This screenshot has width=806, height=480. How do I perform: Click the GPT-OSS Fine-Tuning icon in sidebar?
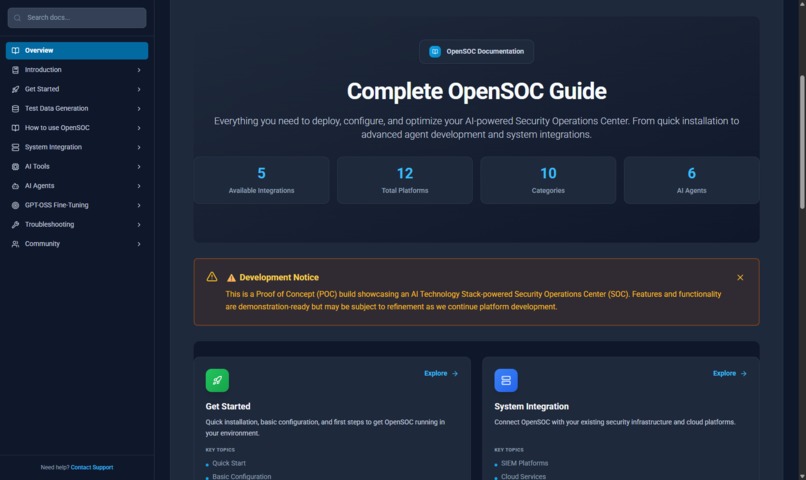[15, 205]
